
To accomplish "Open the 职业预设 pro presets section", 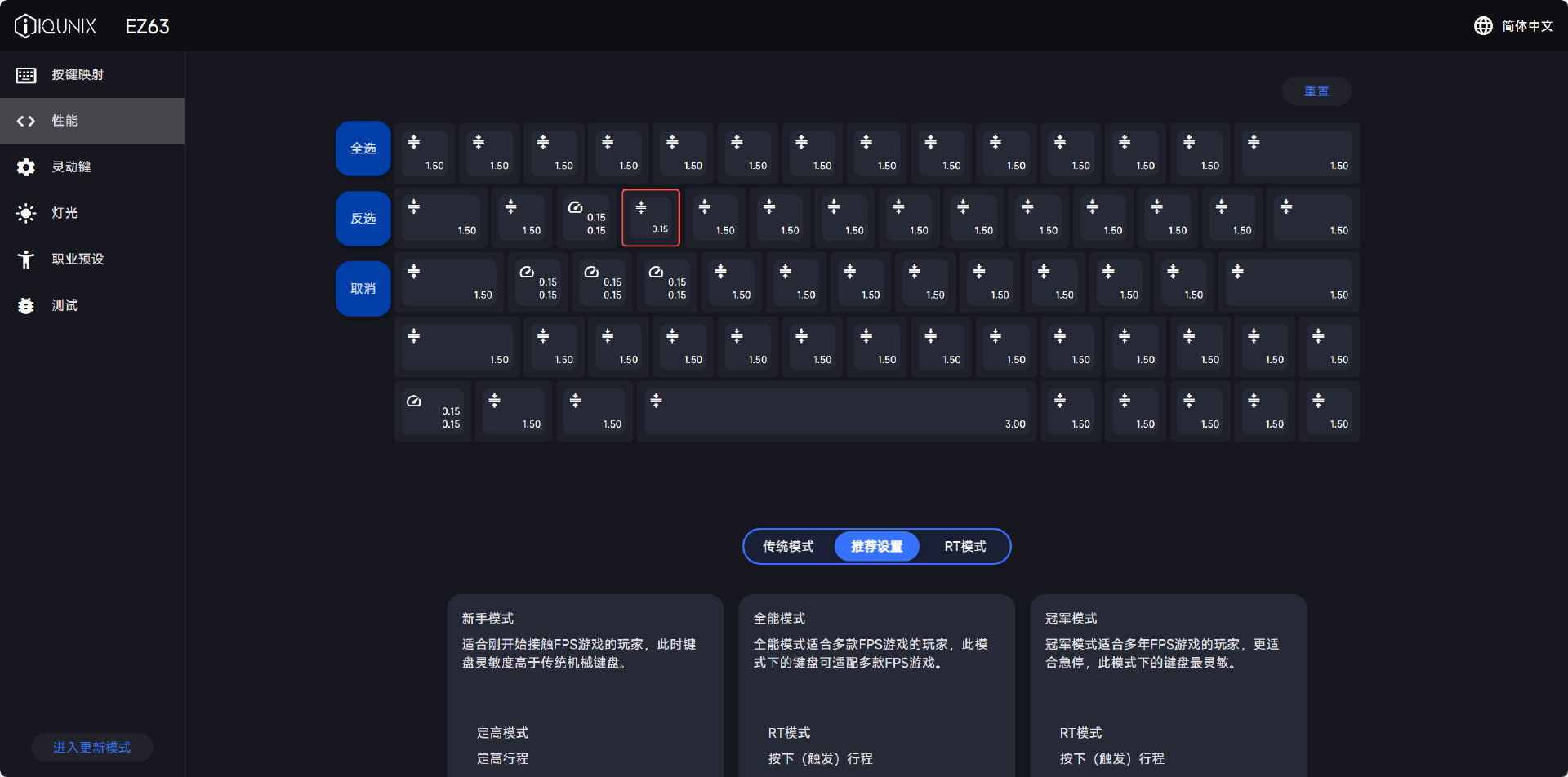I will [x=92, y=260].
